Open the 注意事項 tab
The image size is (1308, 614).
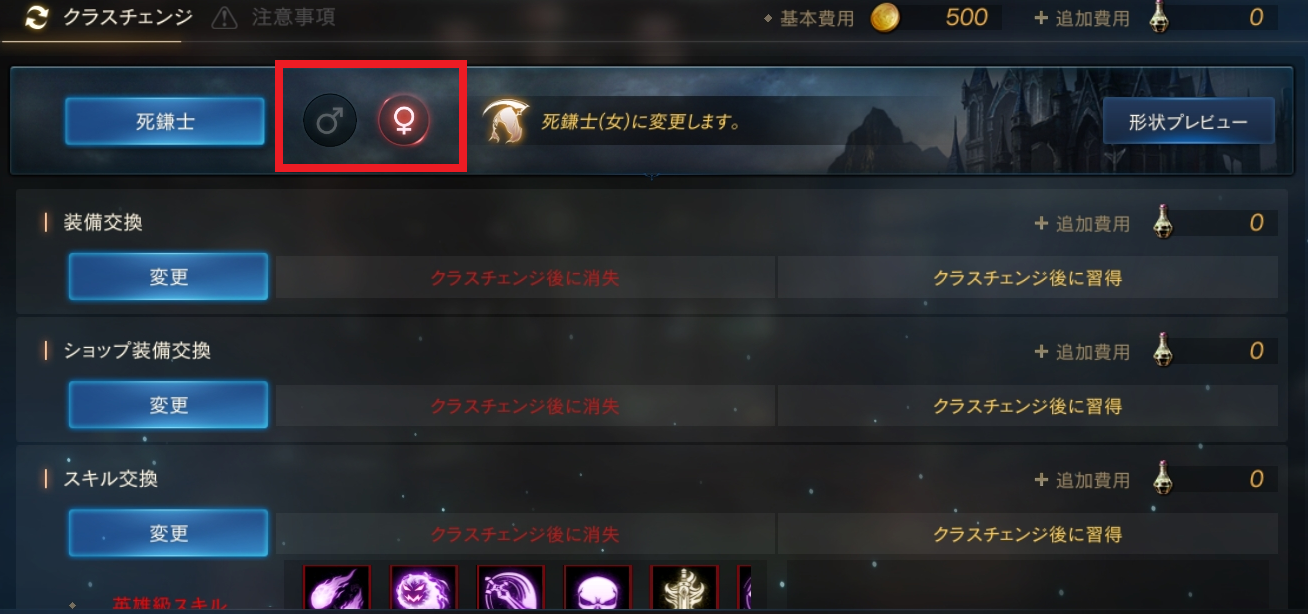(x=274, y=17)
